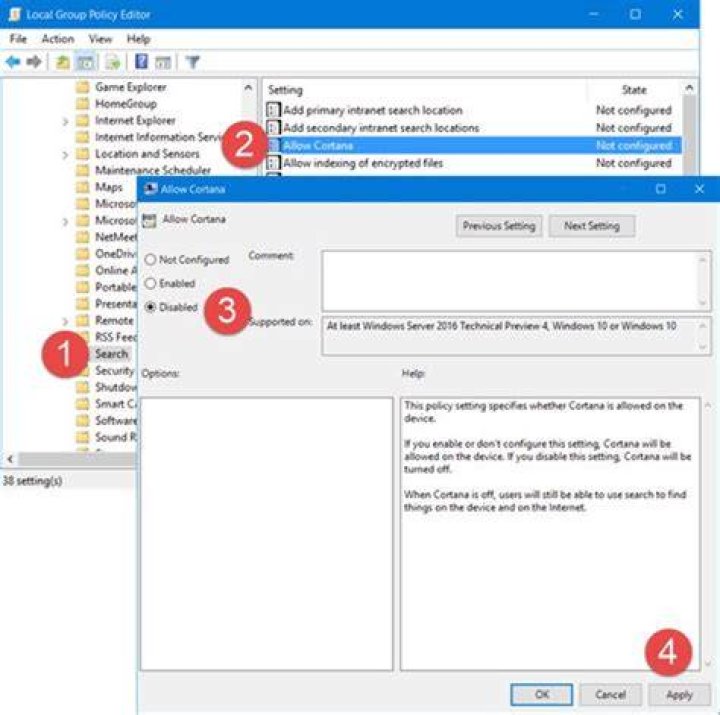Open the Help menu
Screen dimensions: 720x715
[138, 39]
